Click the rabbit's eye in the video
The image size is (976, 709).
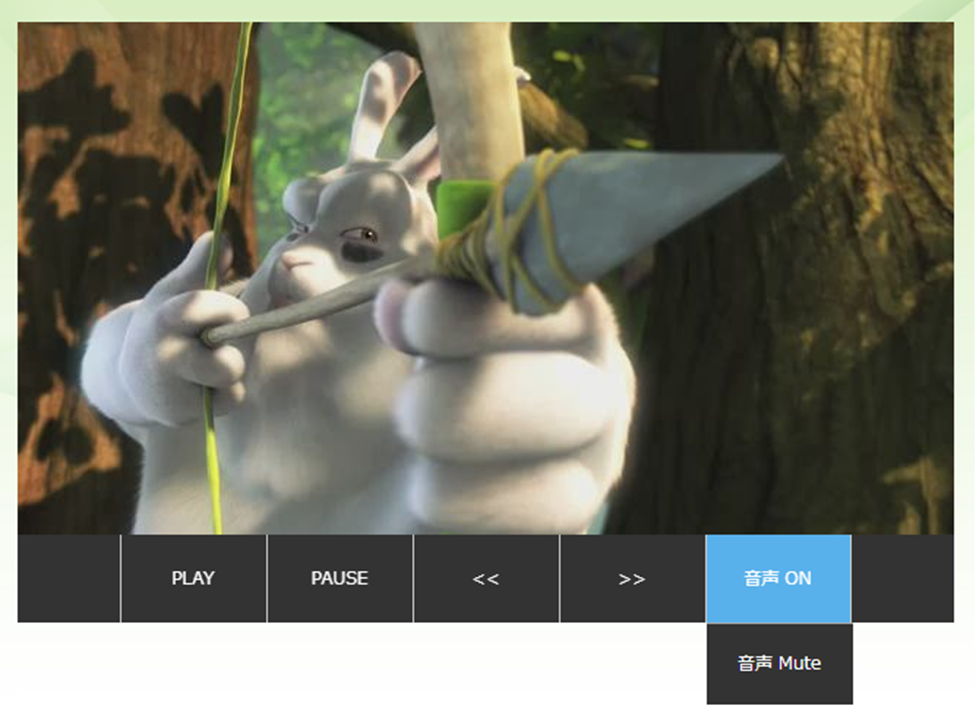pos(365,235)
